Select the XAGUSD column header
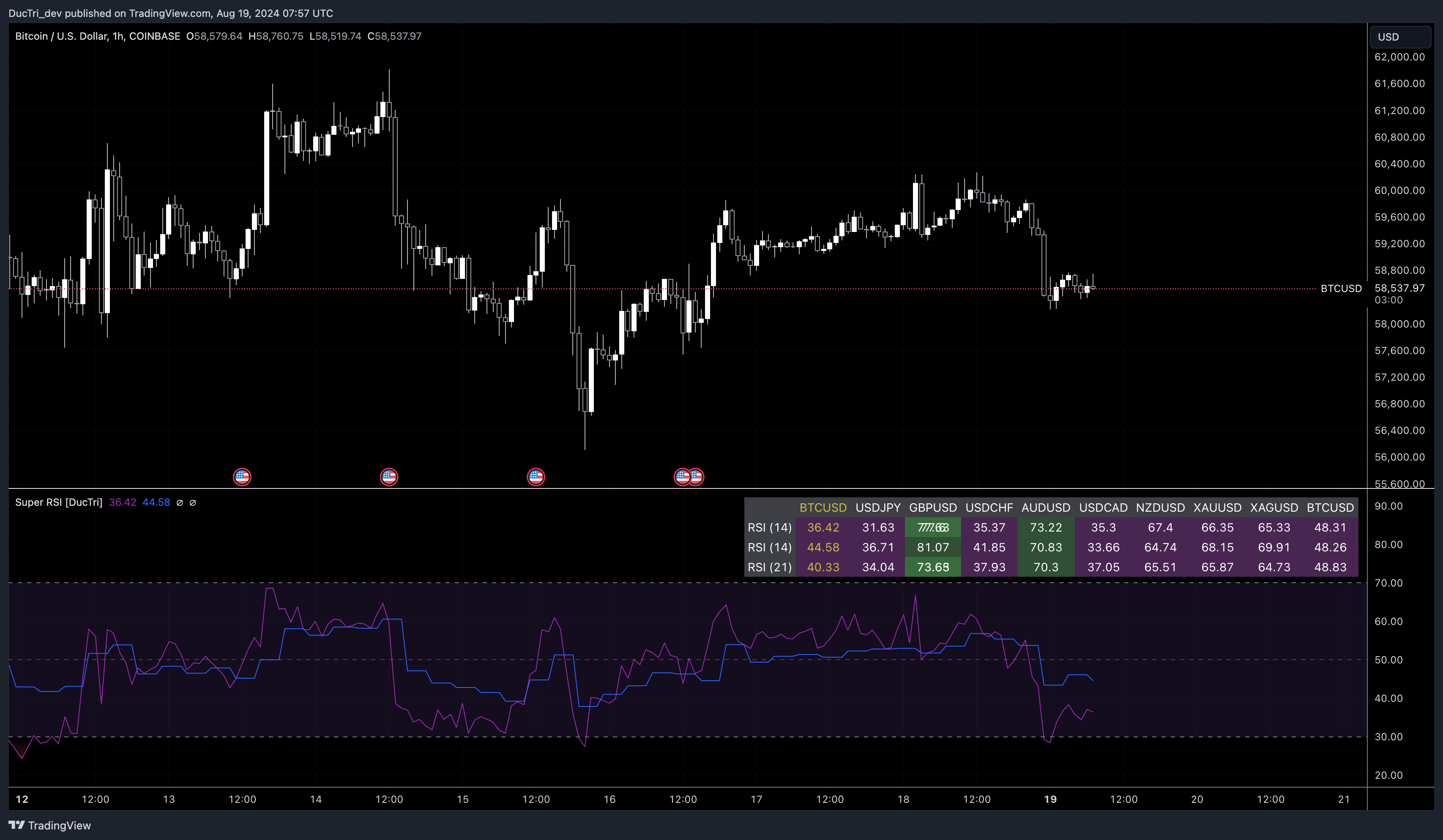1443x840 pixels. 1274,507
